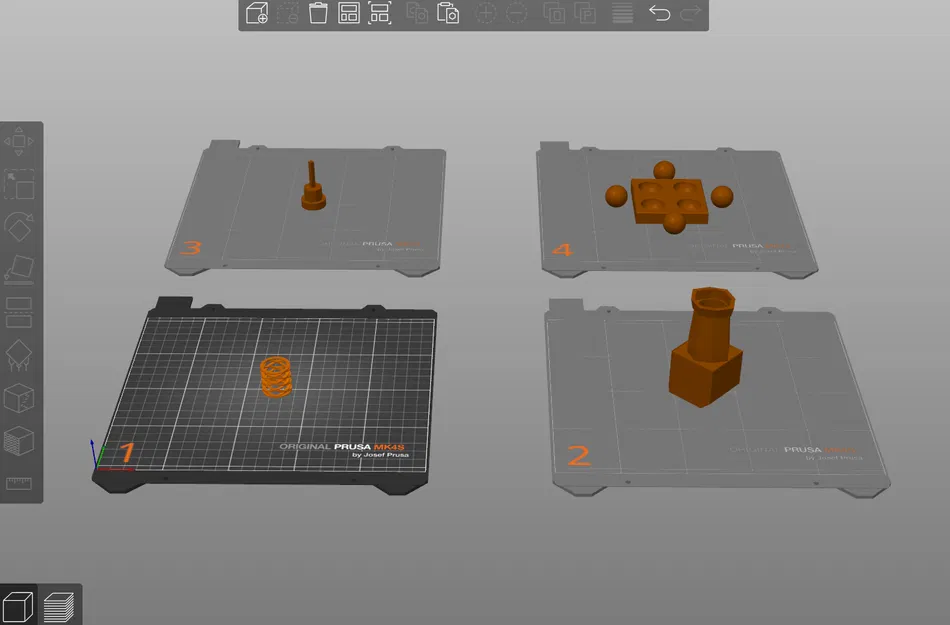
Task: Arrange all objects with the Arrange icon
Action: pyautogui.click(x=349, y=13)
